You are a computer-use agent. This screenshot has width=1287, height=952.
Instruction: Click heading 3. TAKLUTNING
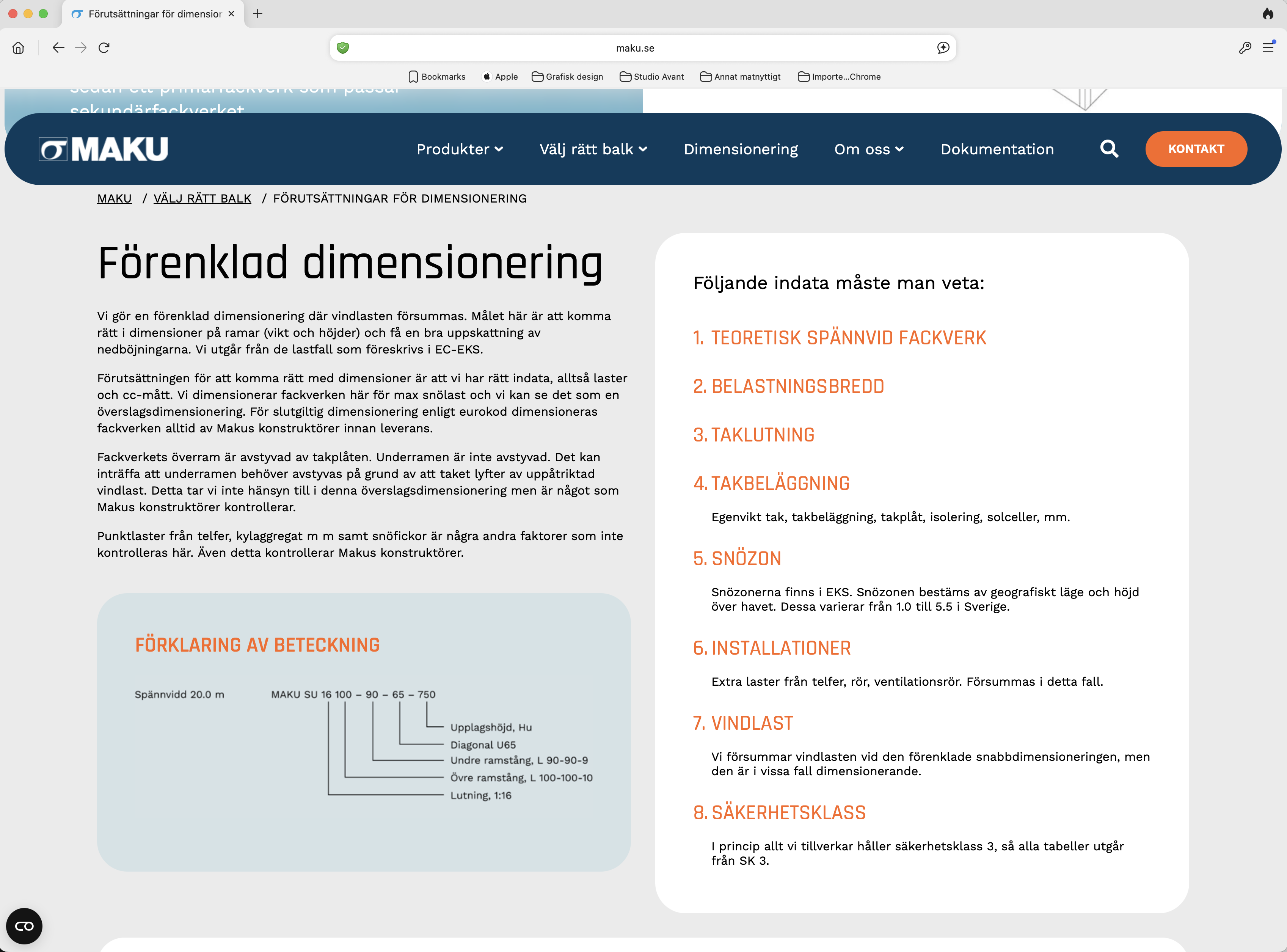(x=754, y=435)
